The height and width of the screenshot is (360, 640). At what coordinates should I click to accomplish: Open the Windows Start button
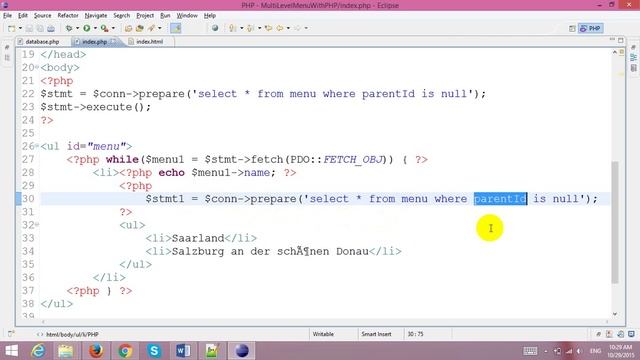(11, 351)
